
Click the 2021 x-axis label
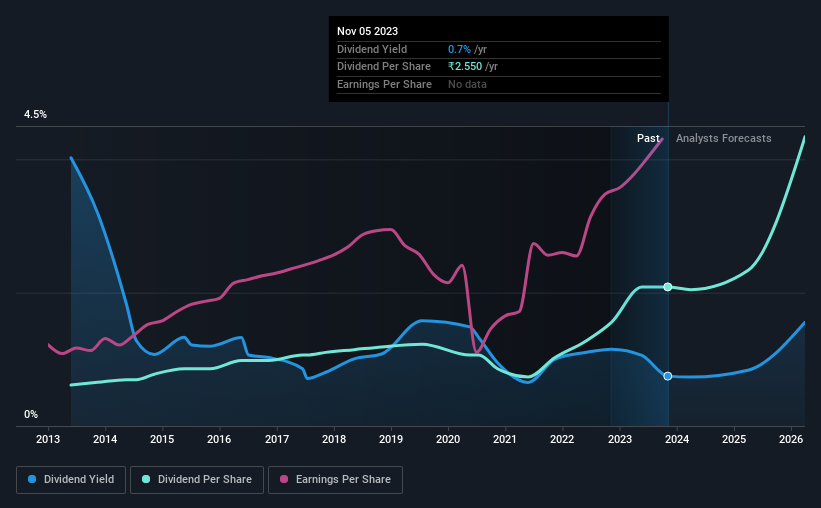(x=505, y=439)
